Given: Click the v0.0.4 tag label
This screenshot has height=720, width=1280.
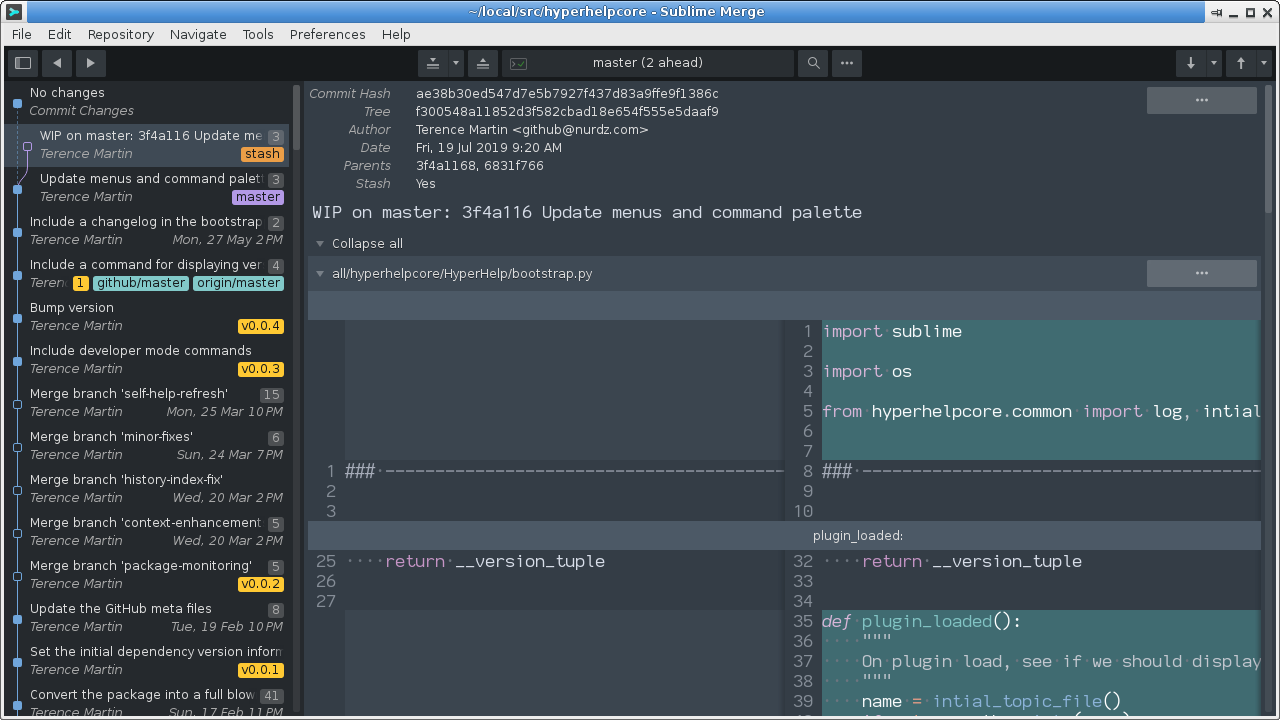Looking at the screenshot, I should click(x=261, y=326).
